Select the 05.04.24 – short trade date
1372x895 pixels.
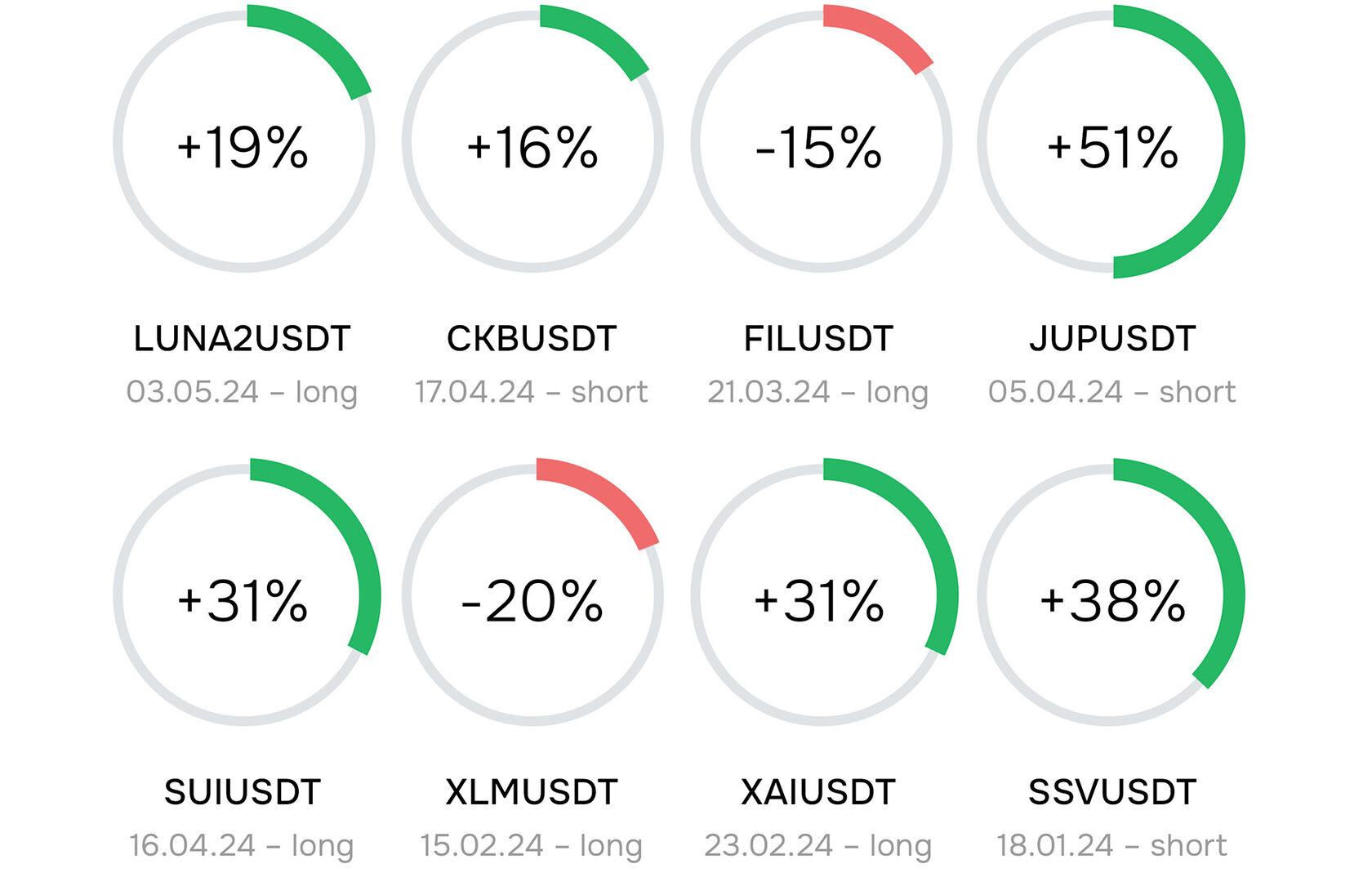(x=1112, y=392)
